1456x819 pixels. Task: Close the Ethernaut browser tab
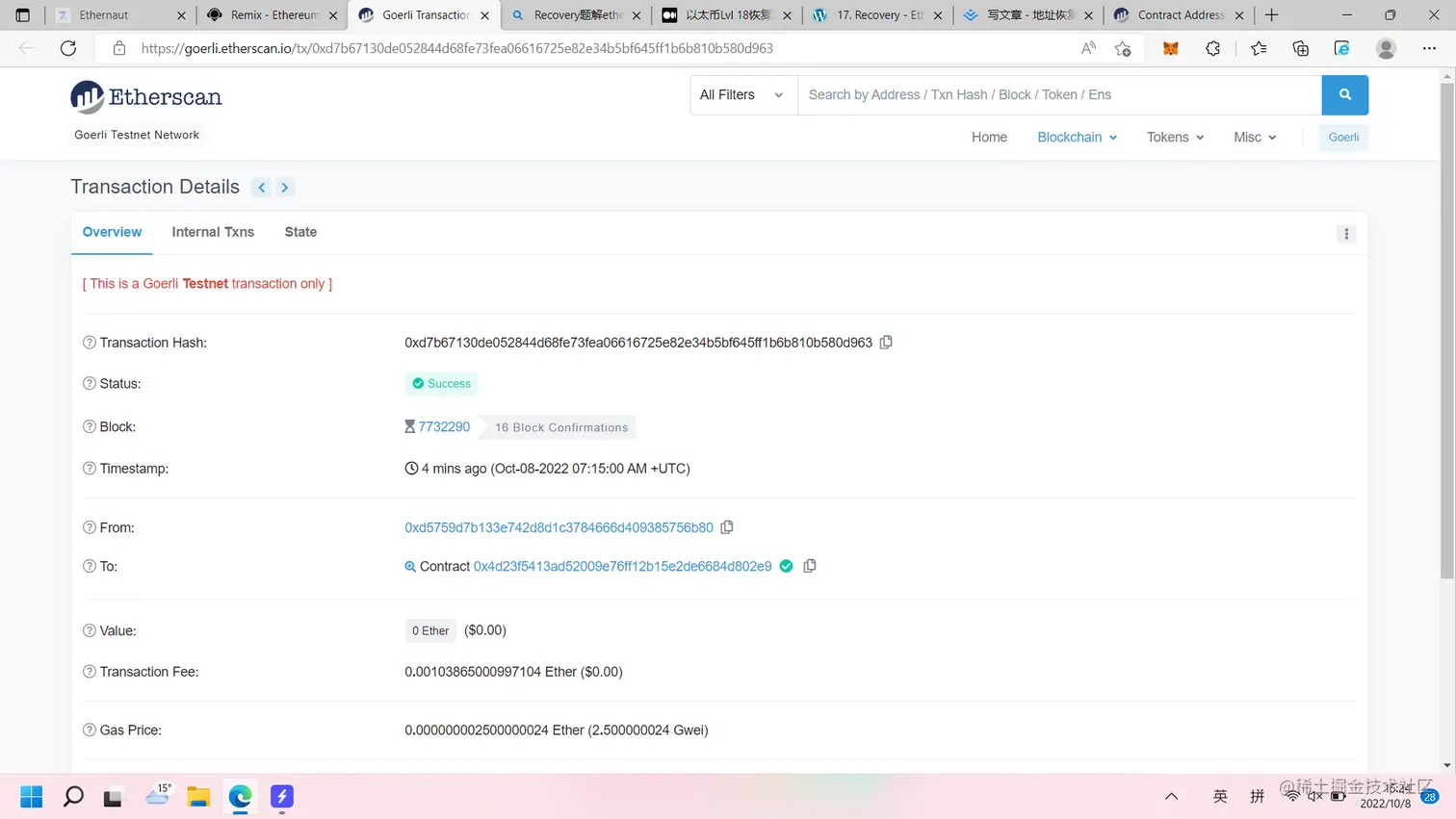(x=181, y=15)
